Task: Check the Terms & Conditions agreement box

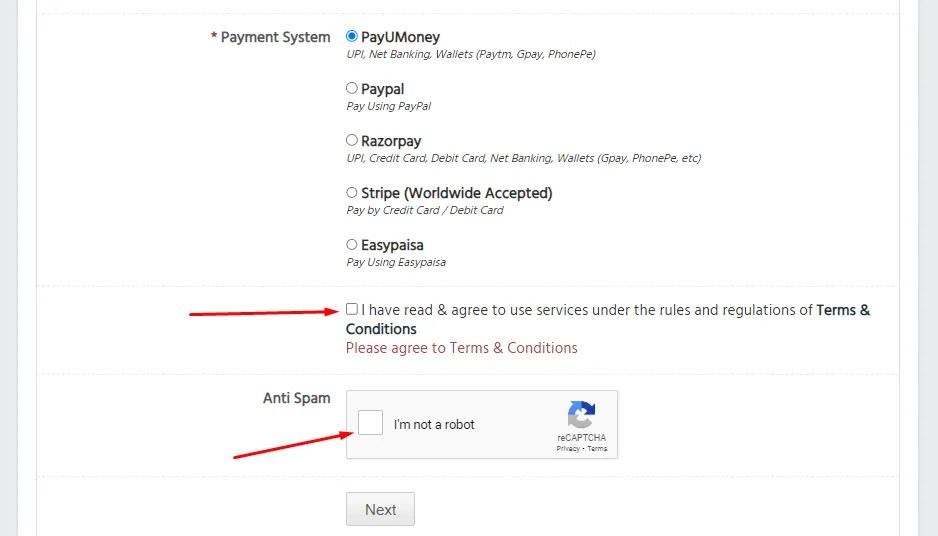Action: point(352,309)
